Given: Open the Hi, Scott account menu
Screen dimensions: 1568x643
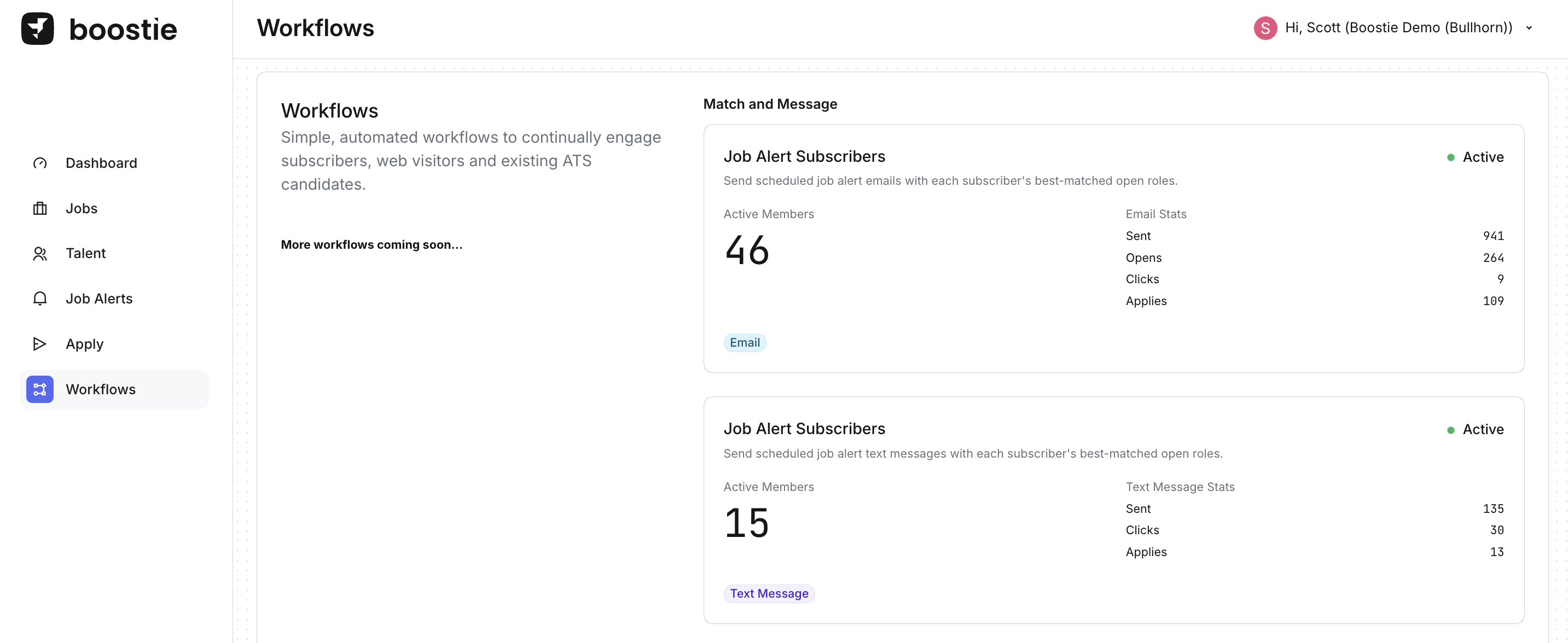Looking at the screenshot, I should pyautogui.click(x=1398, y=28).
